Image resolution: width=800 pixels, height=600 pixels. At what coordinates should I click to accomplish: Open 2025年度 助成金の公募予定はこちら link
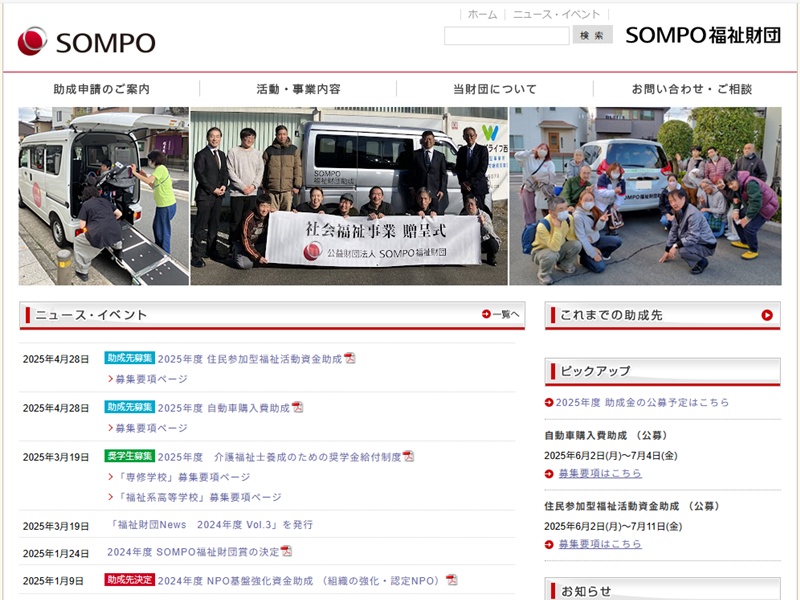tap(642, 403)
